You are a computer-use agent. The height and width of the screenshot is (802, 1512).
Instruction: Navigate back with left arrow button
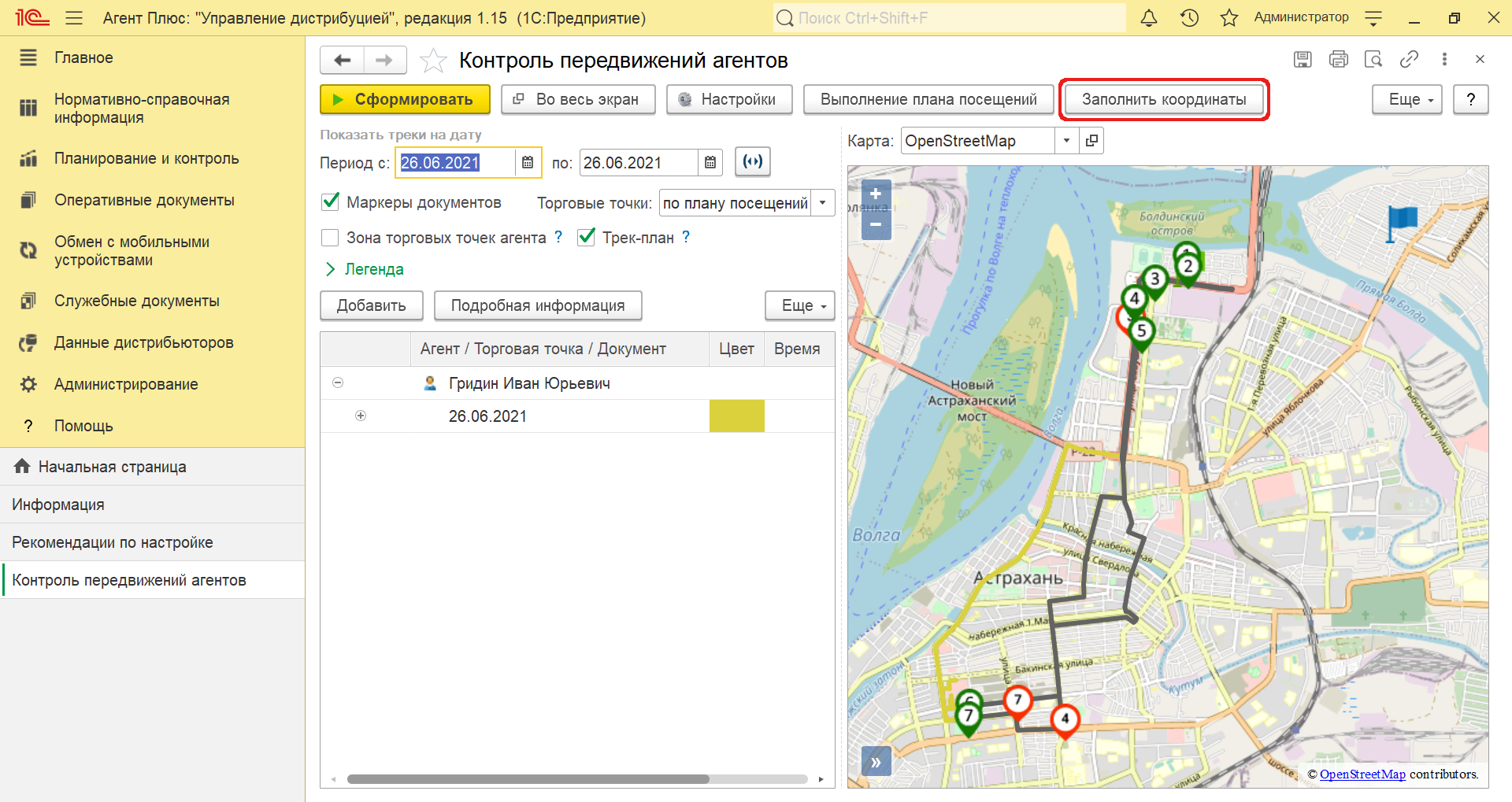[343, 60]
